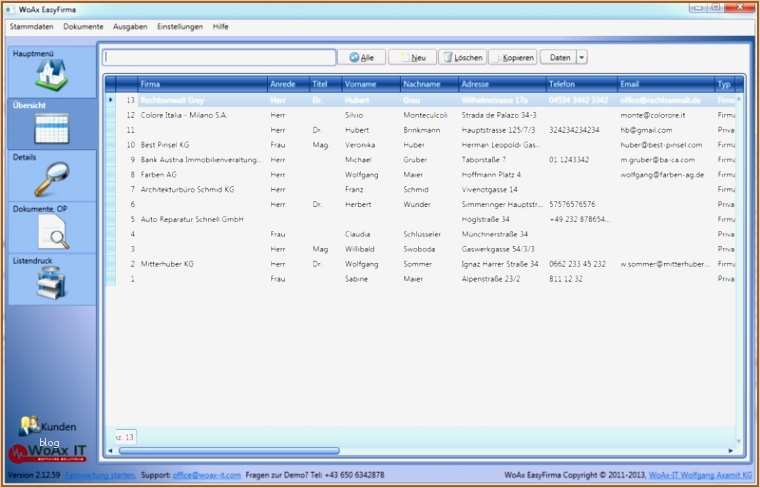The image size is (760, 488).
Task: Open the Hauptmenü house icon
Action: [x=52, y=75]
